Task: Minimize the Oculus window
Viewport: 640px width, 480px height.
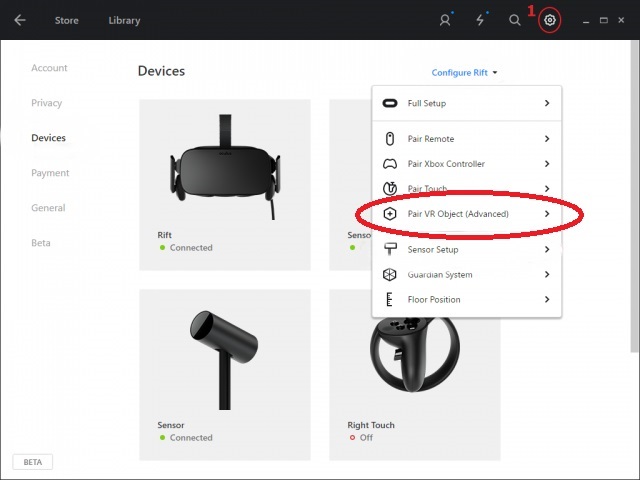Action: coord(586,20)
